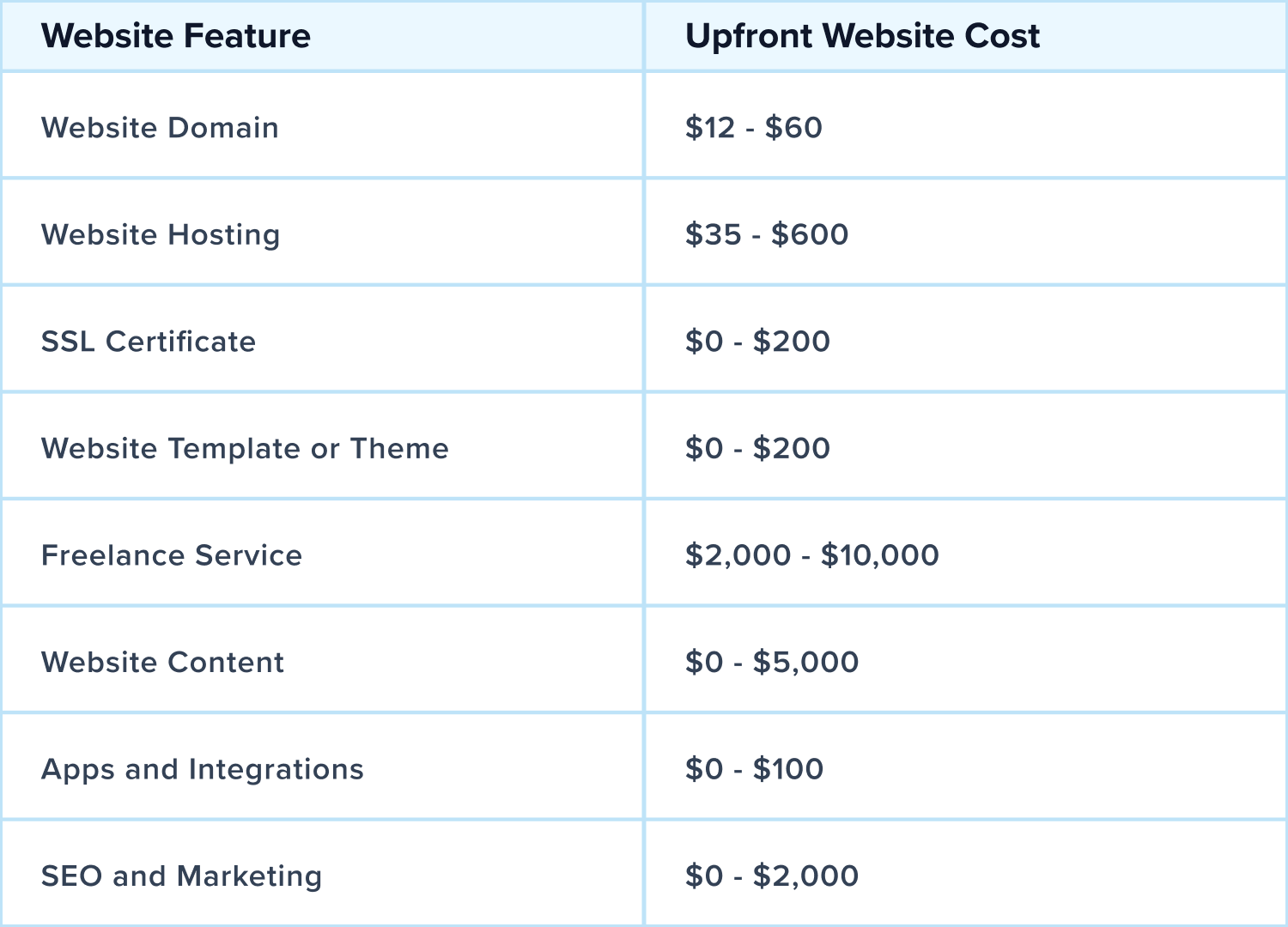Click the $12 - $60 domain cost
Image resolution: width=1288 pixels, height=927 pixels.
[754, 128]
